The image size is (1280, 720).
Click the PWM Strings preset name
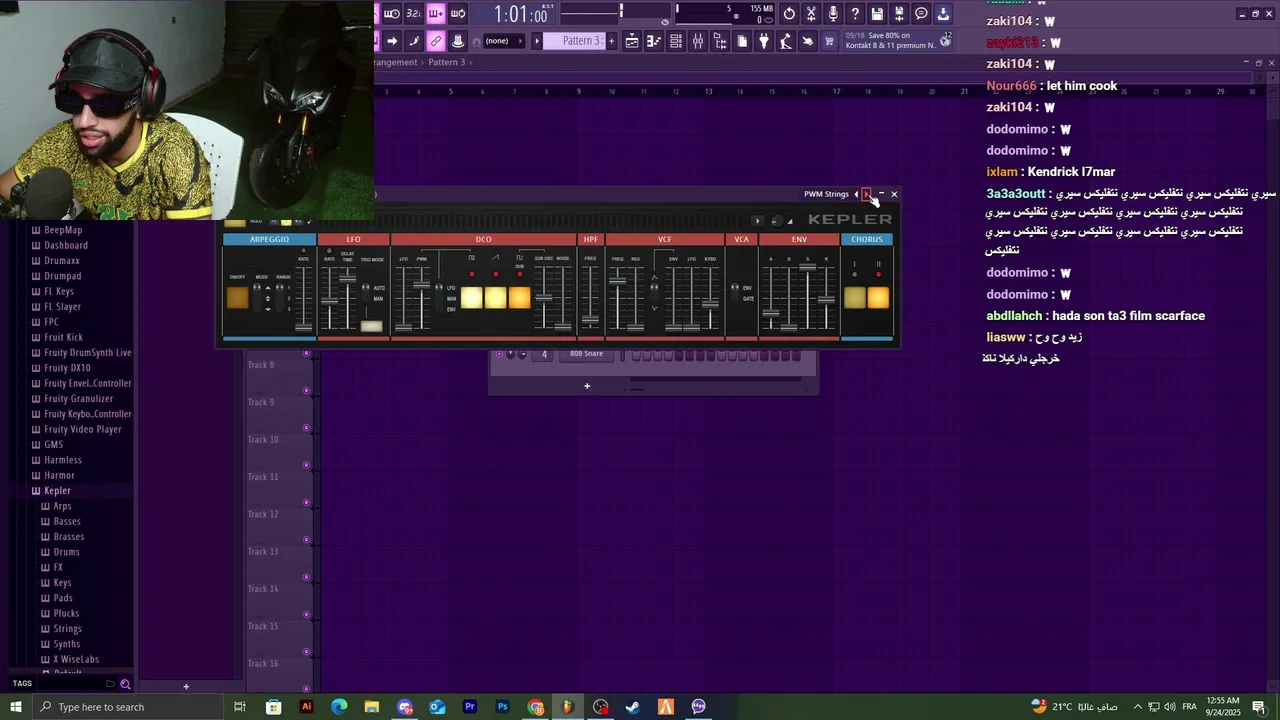826,194
